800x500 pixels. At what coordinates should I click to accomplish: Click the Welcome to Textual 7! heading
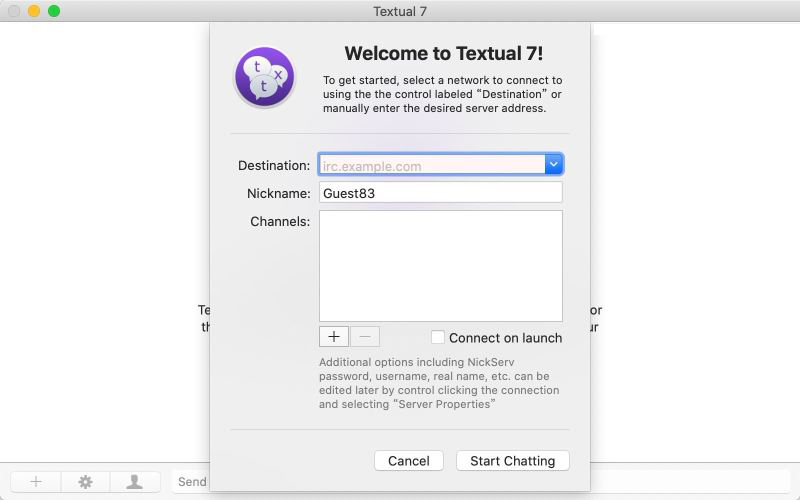(443, 54)
